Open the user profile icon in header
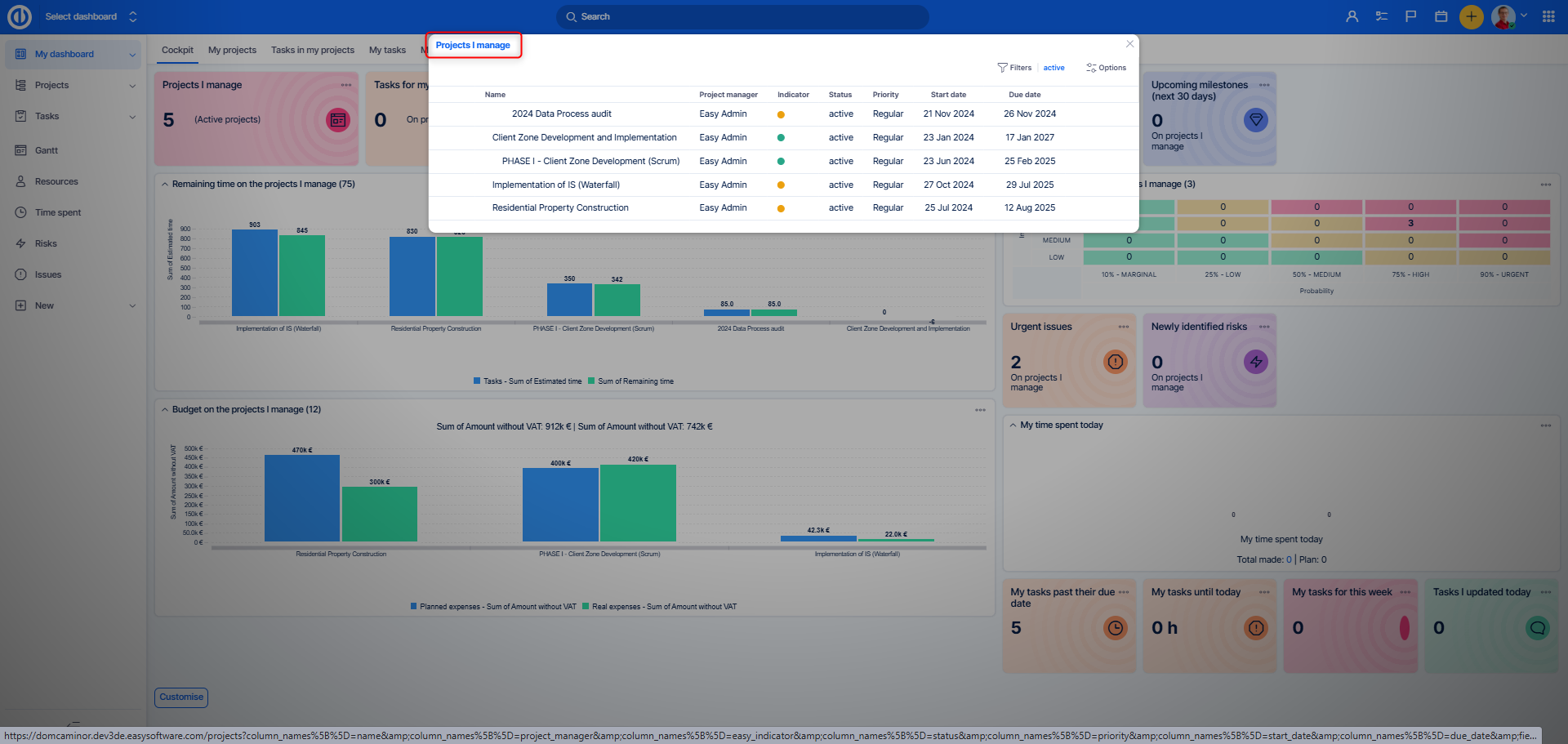Viewport: 1568px width, 744px height. [1352, 16]
